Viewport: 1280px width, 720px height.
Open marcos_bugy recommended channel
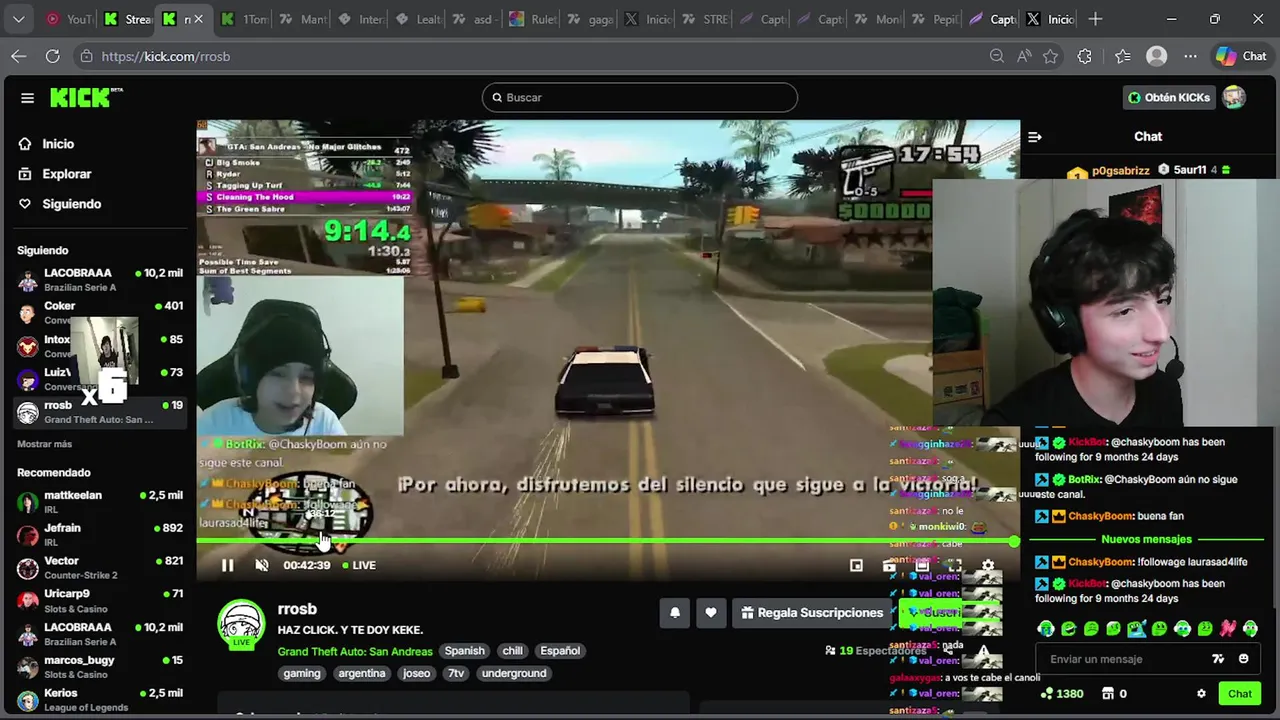100,667
